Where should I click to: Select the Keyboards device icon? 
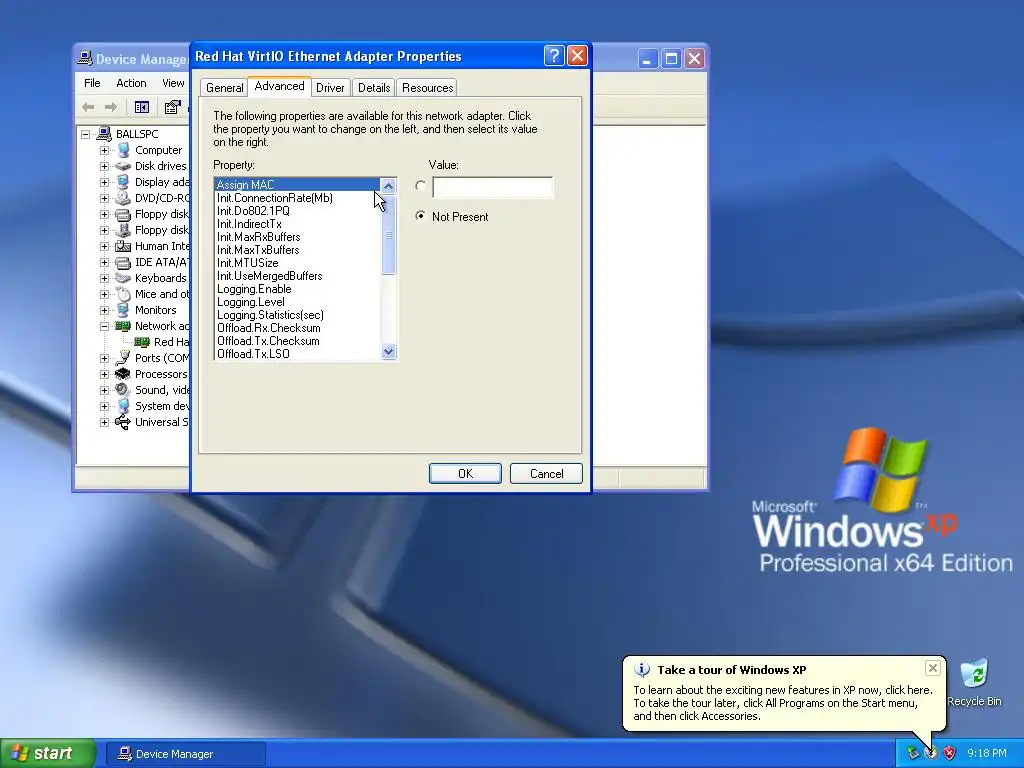tap(123, 278)
